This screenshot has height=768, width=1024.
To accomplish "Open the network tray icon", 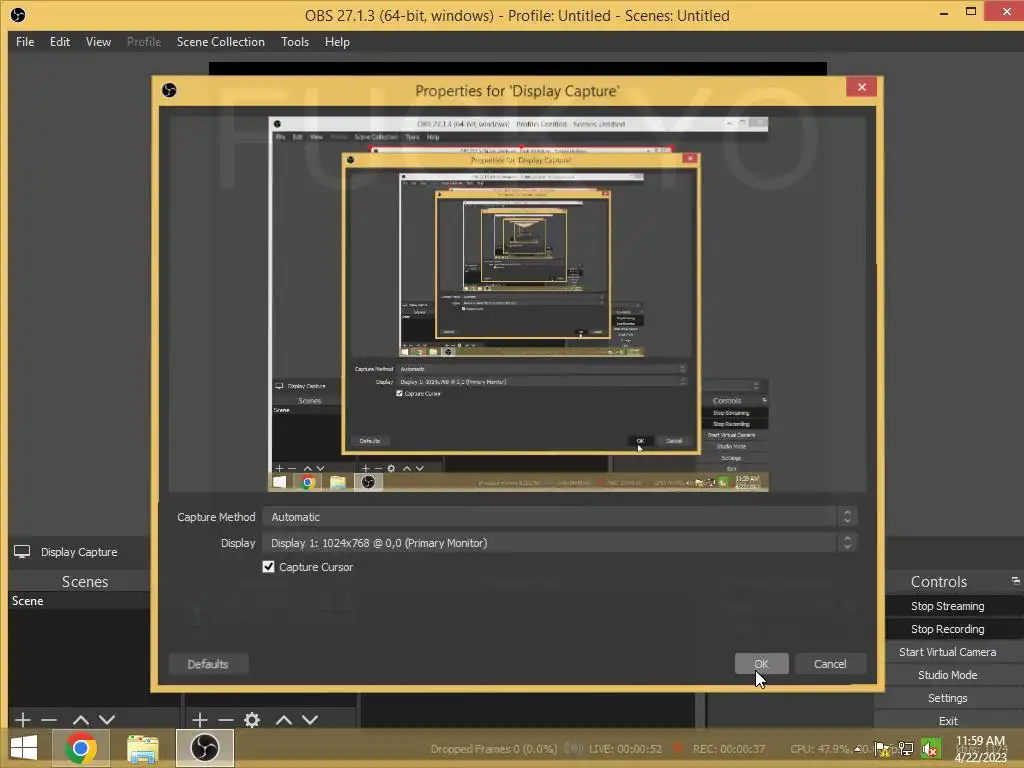I will tap(906, 749).
